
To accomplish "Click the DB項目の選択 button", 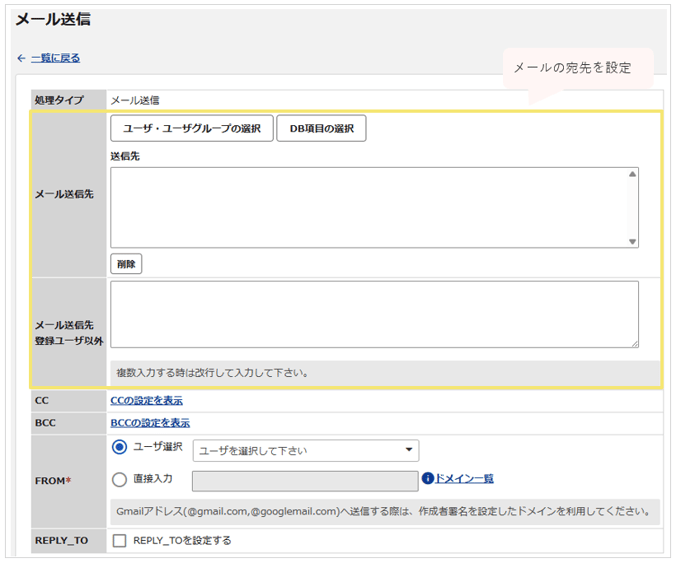I will point(321,128).
